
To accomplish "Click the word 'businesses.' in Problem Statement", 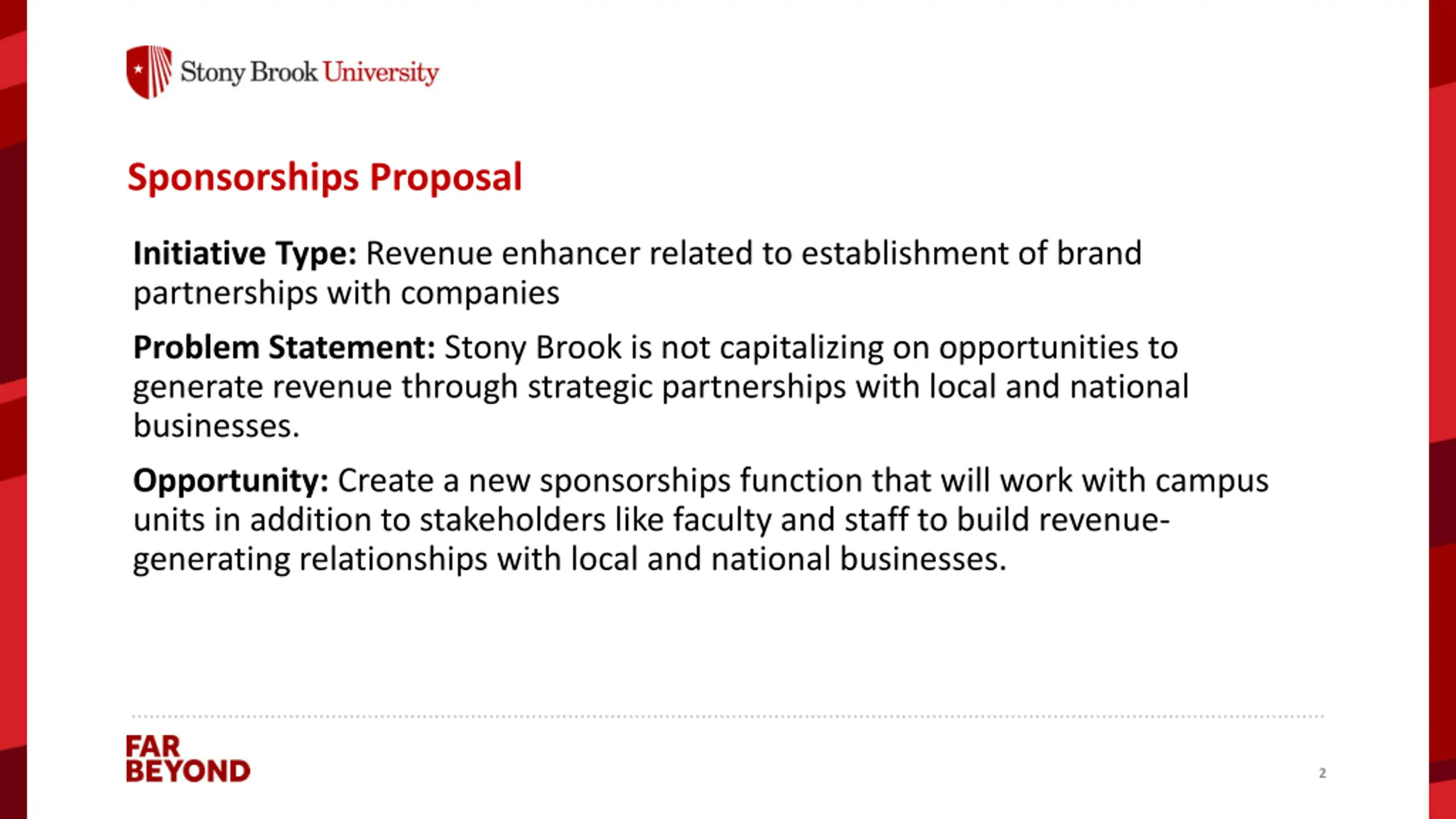I will point(216,426).
